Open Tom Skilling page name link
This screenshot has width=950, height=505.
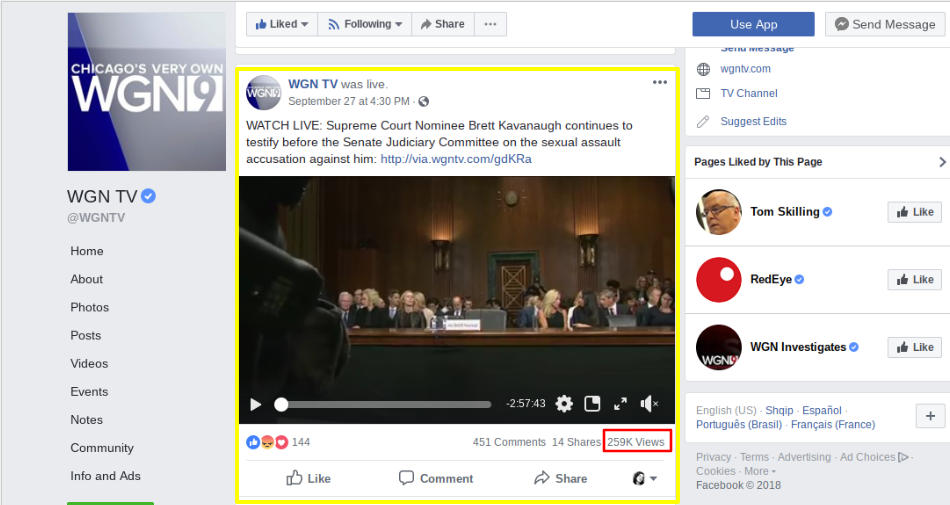pos(785,212)
